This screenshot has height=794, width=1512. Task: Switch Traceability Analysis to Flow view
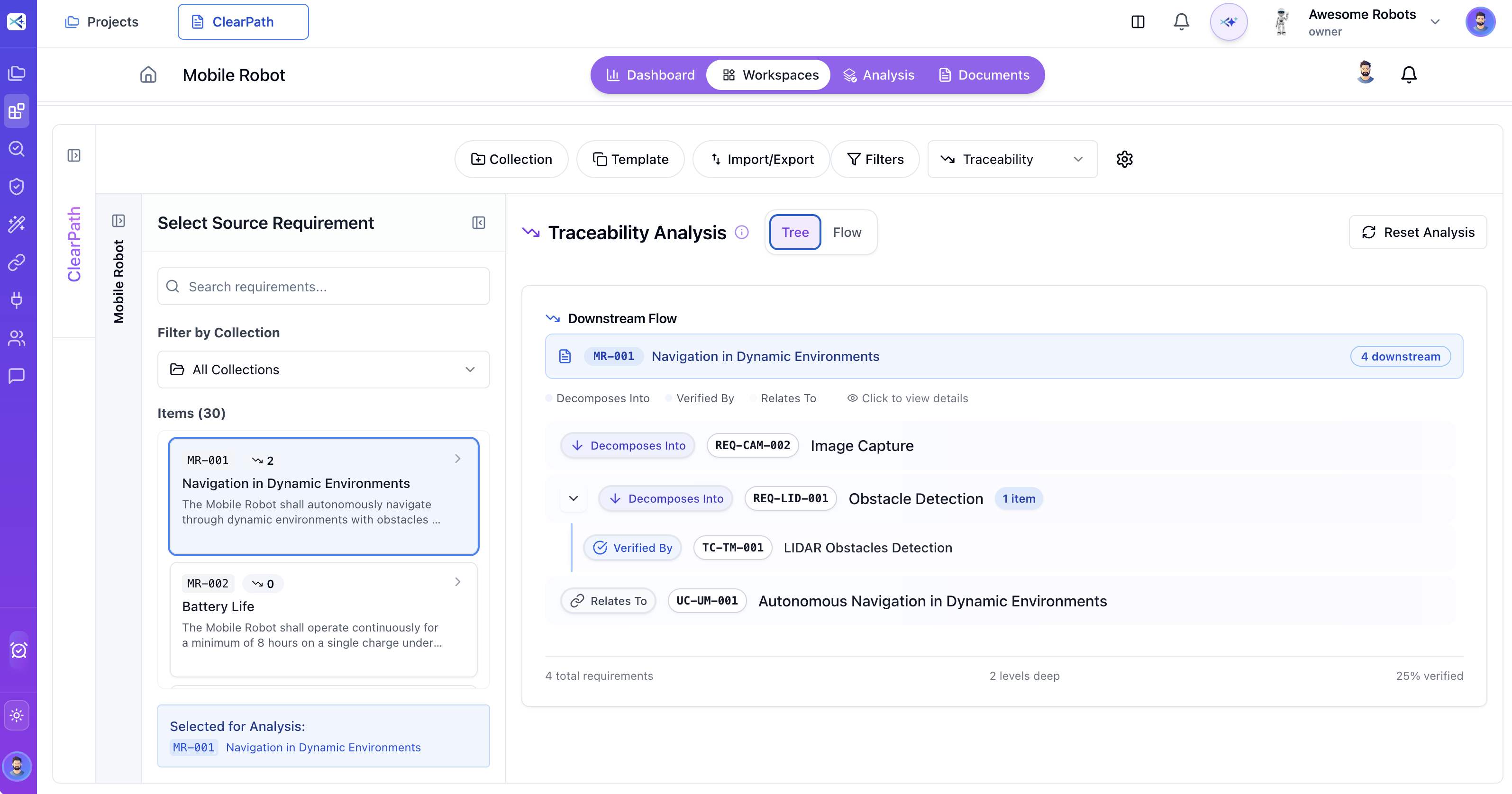847,232
